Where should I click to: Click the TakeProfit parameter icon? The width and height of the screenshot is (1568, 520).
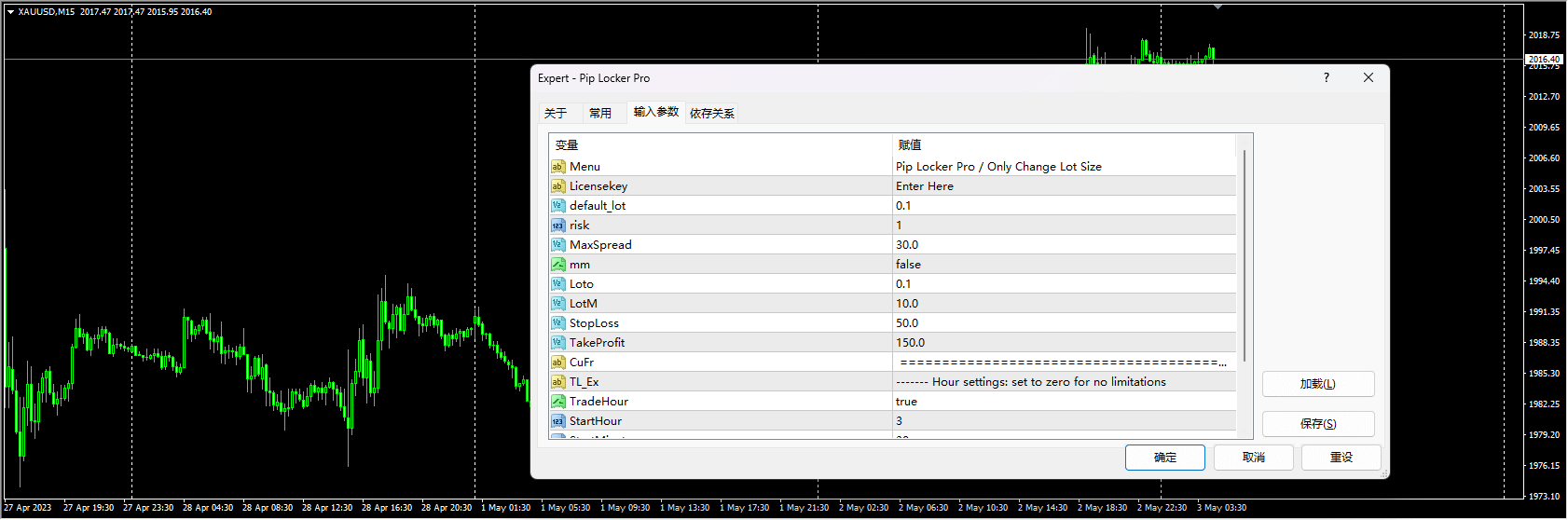click(557, 343)
